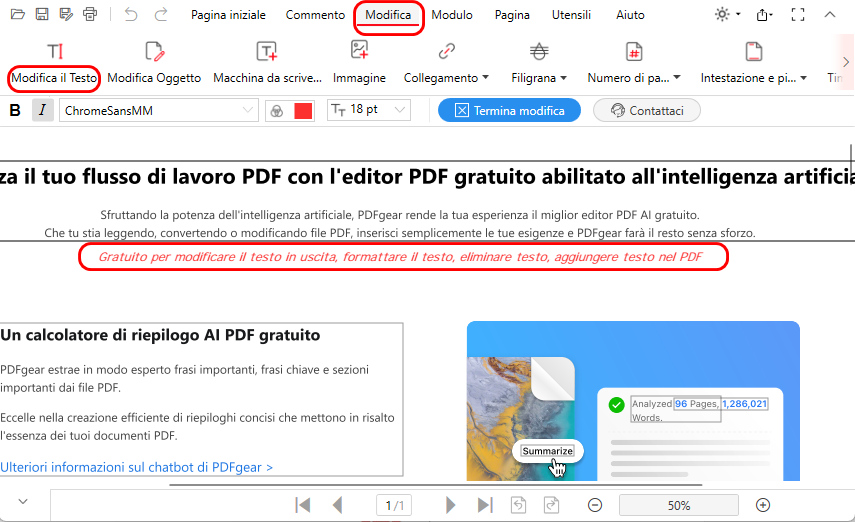Click the paragraph starting Sfruttando la potenza

(400, 224)
